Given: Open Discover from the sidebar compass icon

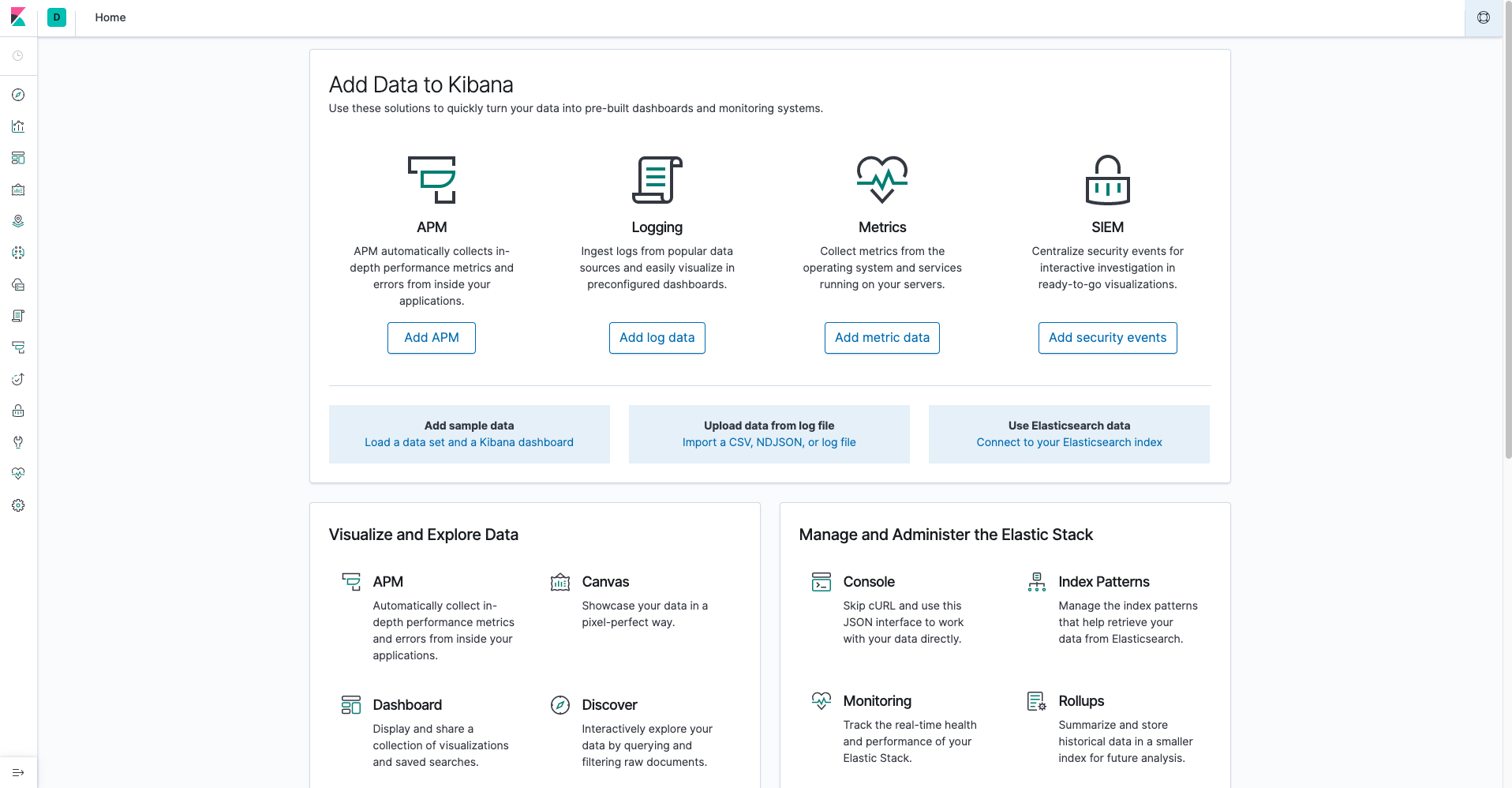Looking at the screenshot, I should pyautogui.click(x=18, y=95).
